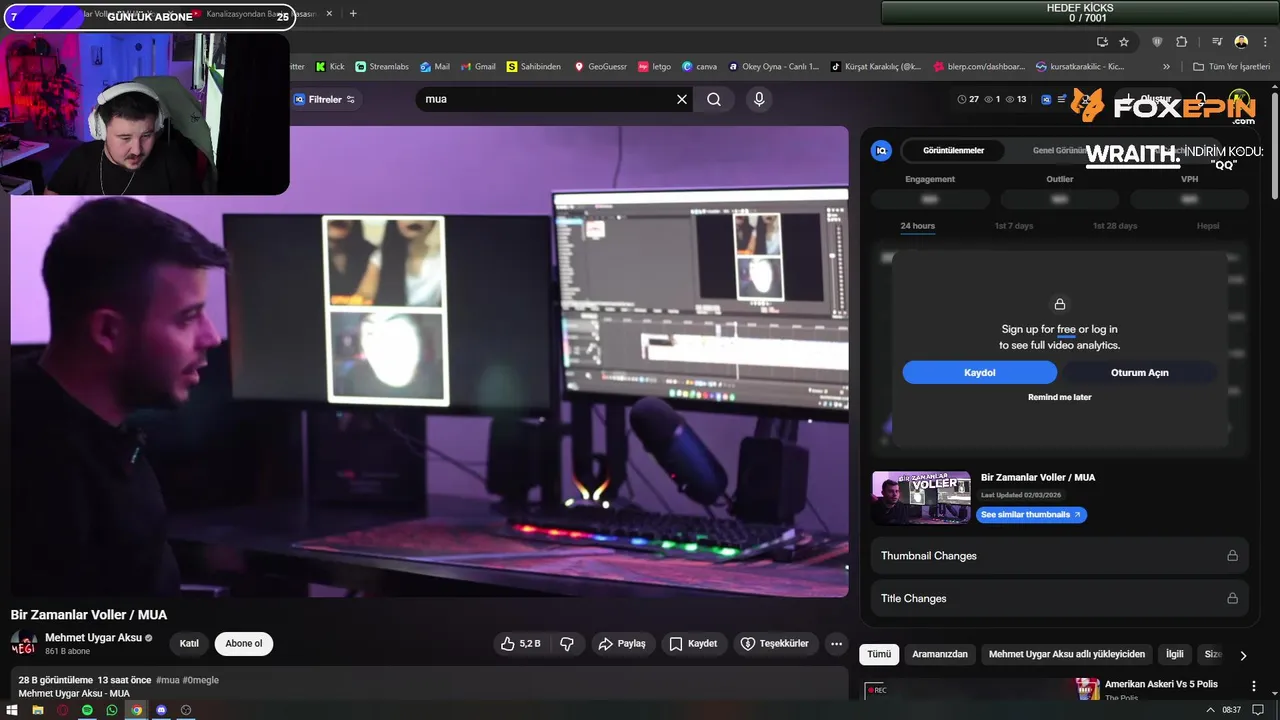Screen dimensions: 1280x720
Task: Open Bir Zamanlar Voller thumbnail in panel
Action: [x=921, y=497]
